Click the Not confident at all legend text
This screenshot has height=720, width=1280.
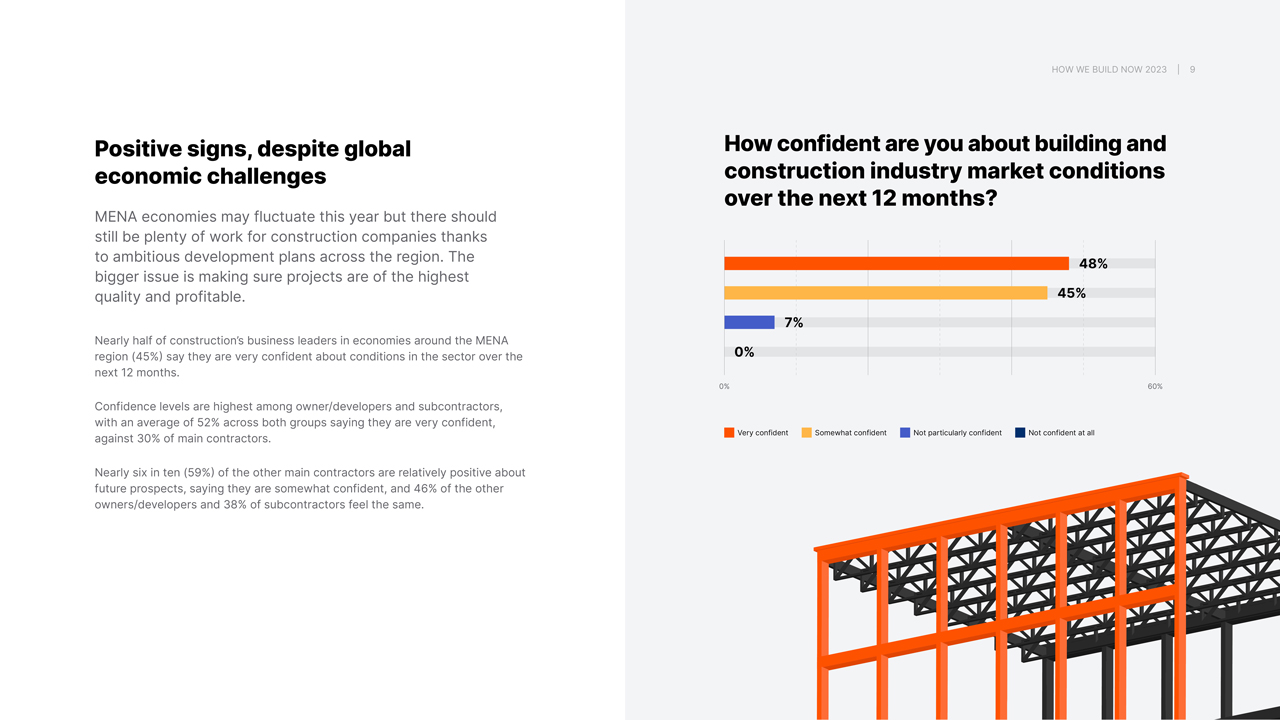click(x=1061, y=433)
